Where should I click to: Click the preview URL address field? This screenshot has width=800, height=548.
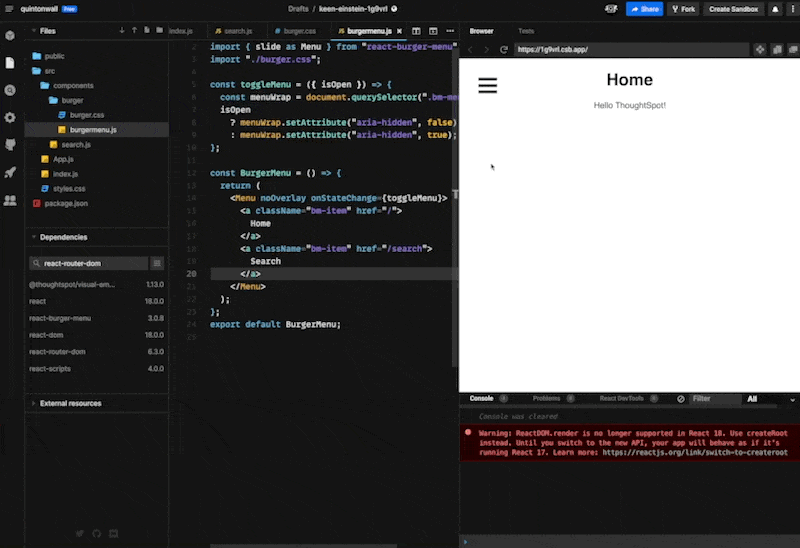tap(631, 49)
